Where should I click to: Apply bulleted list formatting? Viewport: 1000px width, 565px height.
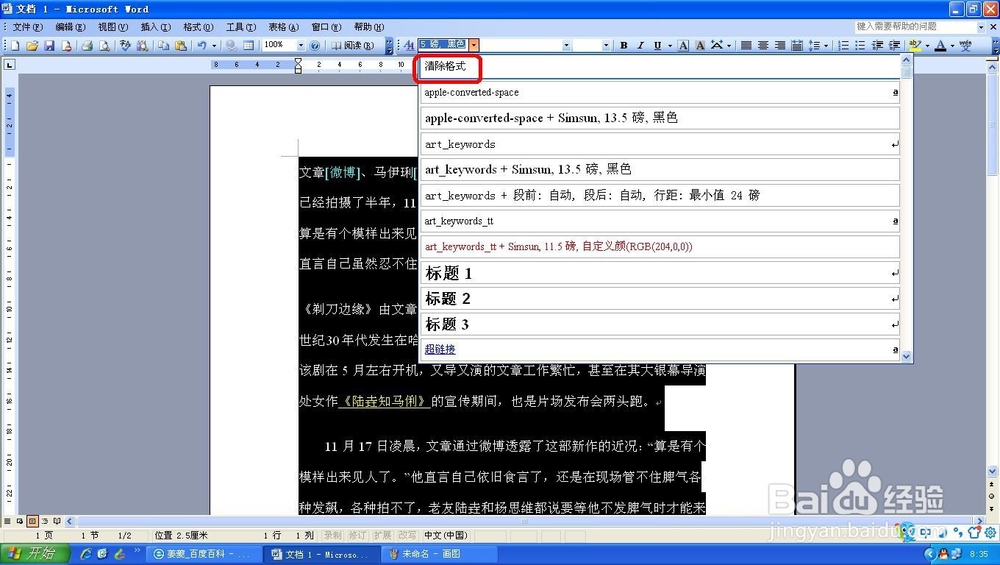pos(860,45)
